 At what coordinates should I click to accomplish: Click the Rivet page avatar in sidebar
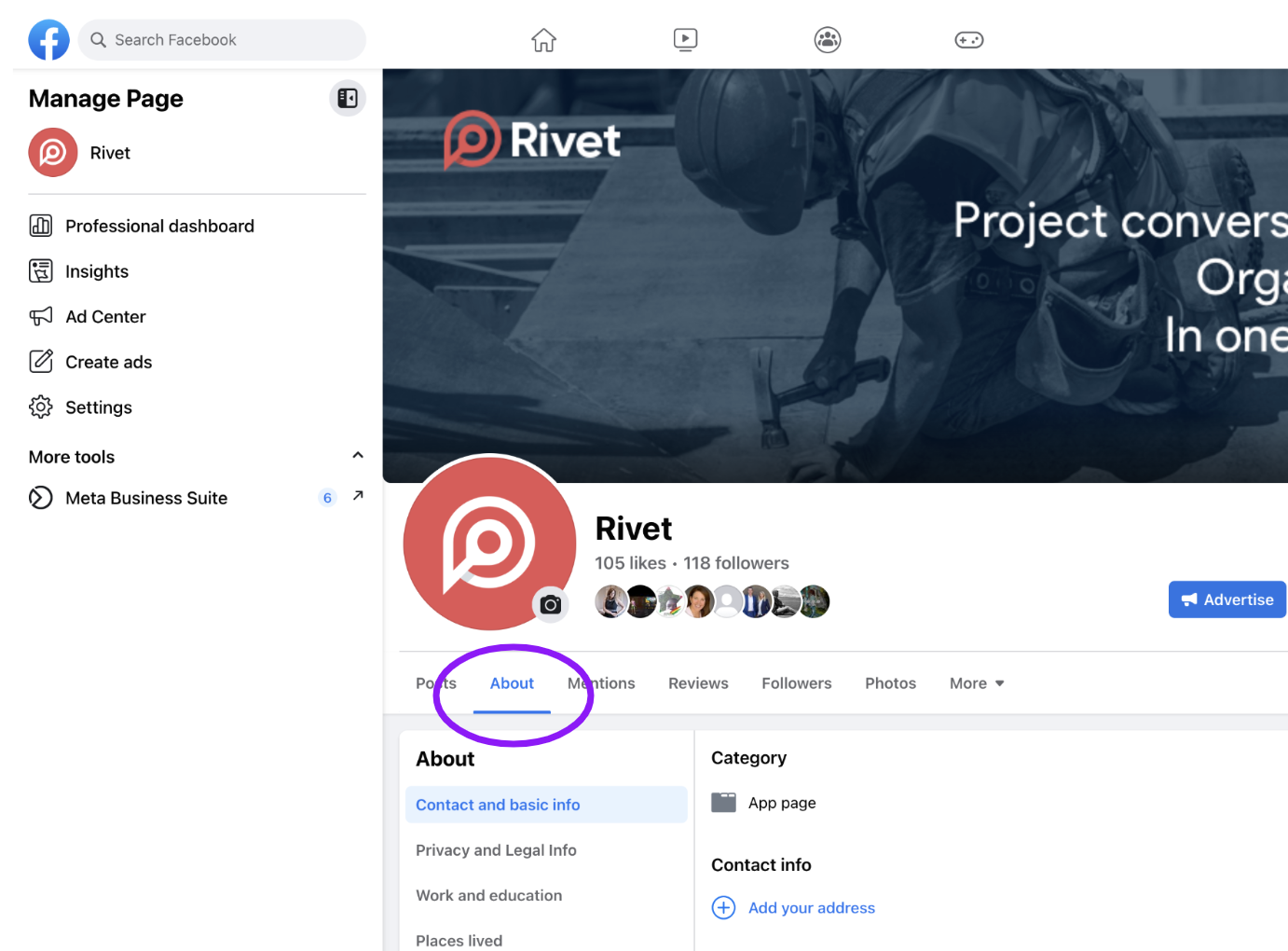(x=53, y=152)
